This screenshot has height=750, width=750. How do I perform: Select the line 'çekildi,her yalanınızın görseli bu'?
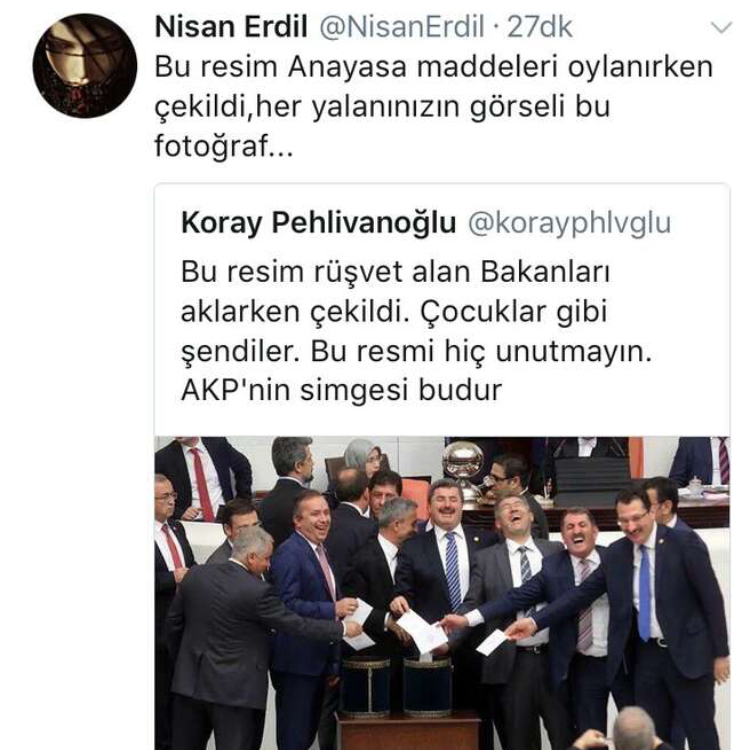(x=382, y=107)
